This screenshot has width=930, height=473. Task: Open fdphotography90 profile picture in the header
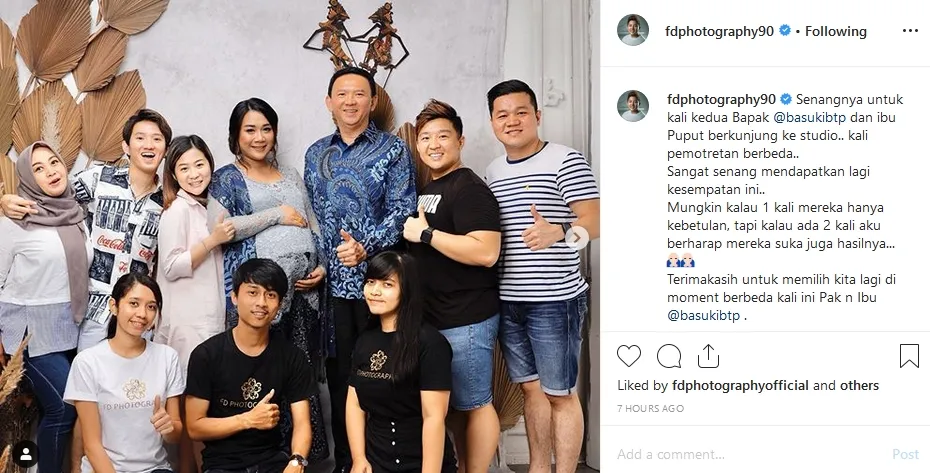632,30
